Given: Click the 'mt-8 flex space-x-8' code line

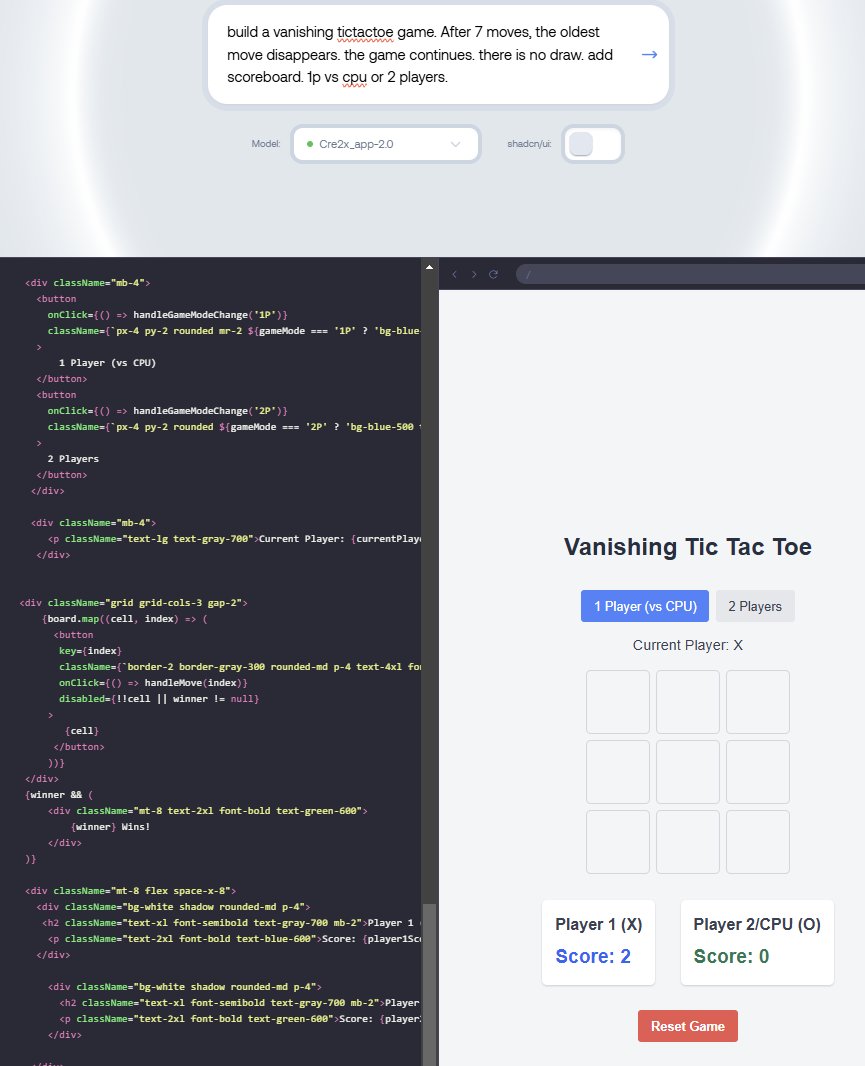Looking at the screenshot, I should [x=131, y=891].
